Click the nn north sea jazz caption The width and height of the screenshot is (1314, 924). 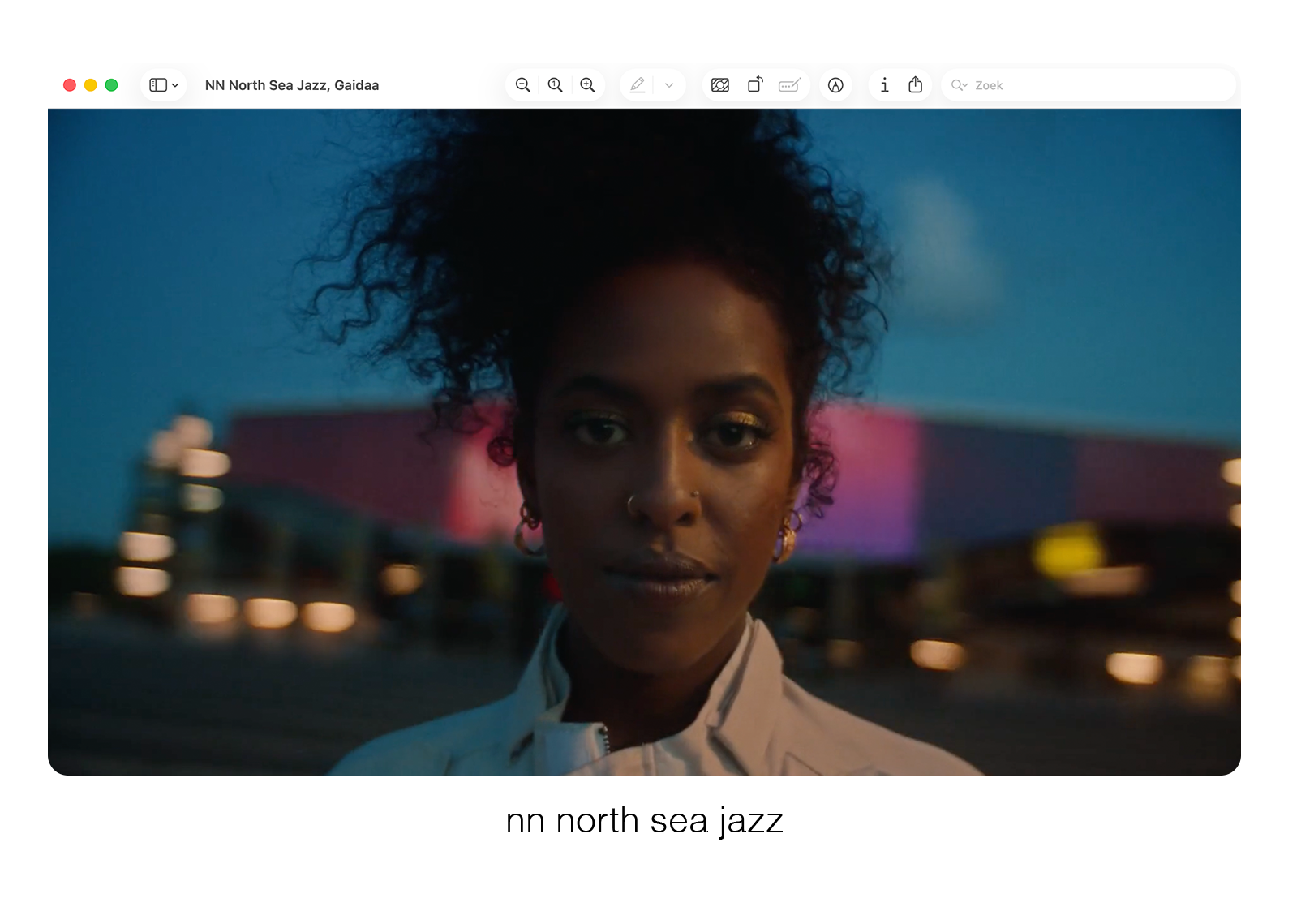[644, 821]
